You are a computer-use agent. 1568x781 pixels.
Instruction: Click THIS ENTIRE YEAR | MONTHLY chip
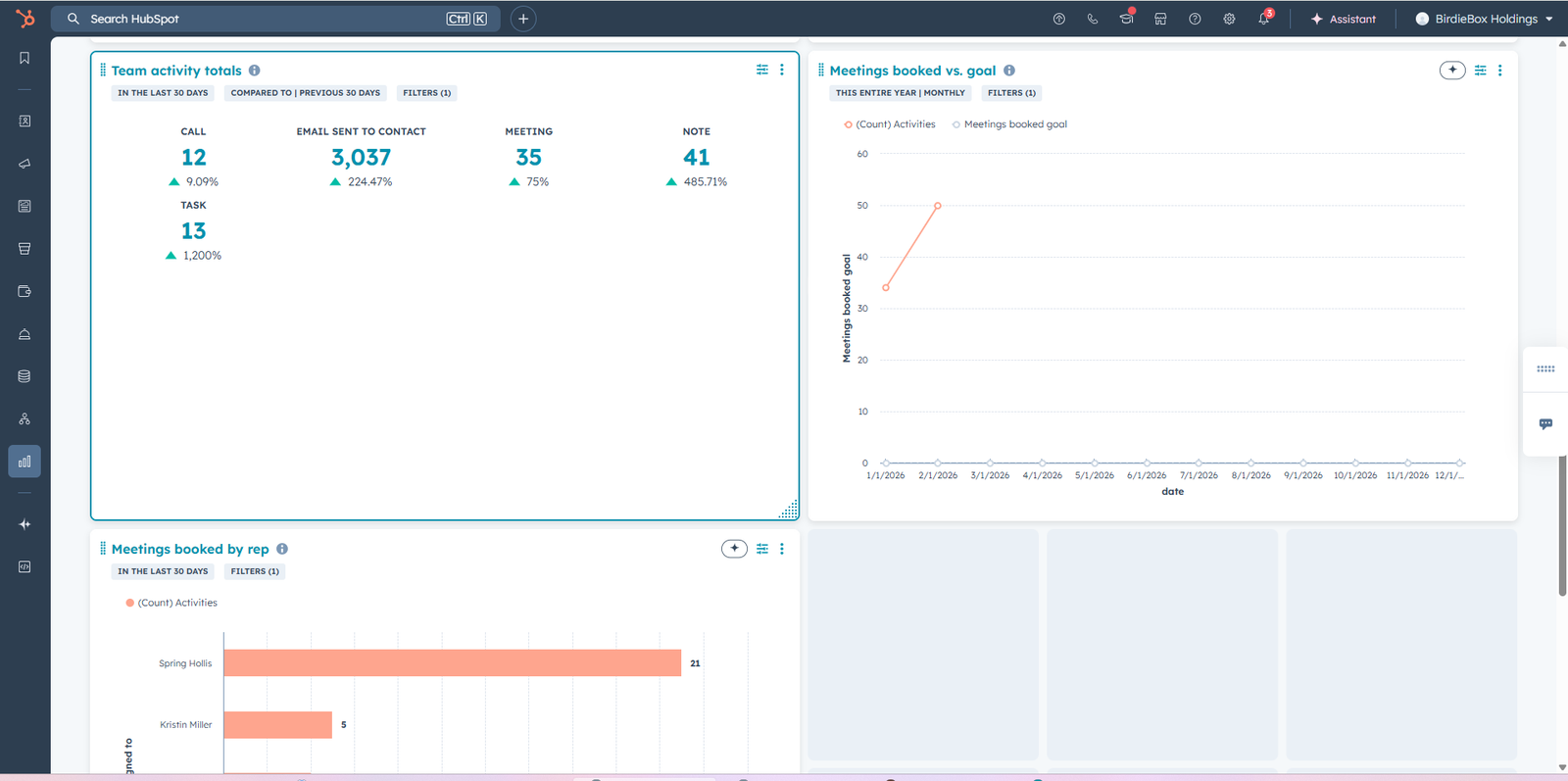pyautogui.click(x=901, y=93)
